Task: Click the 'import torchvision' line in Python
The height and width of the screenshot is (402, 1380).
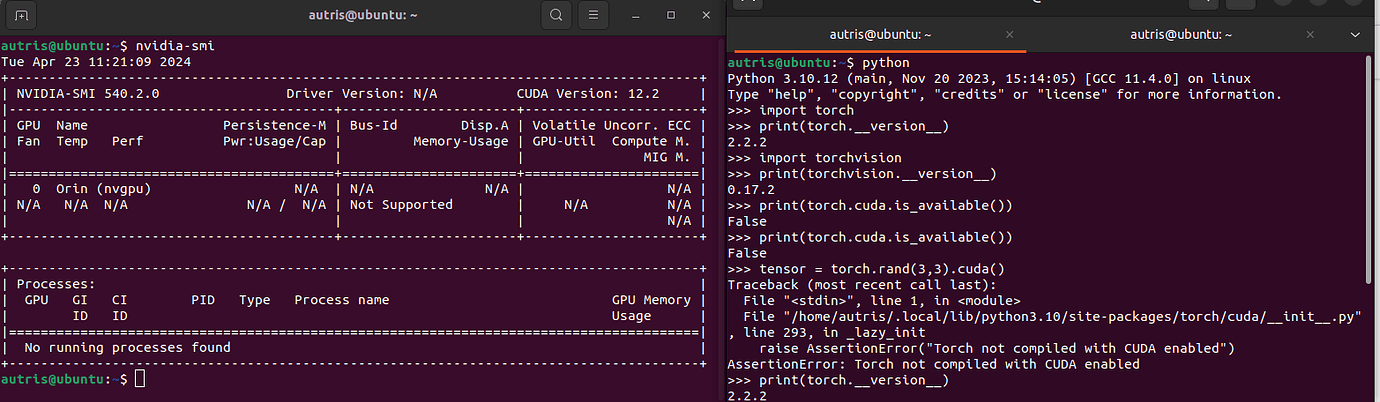Action: (816, 158)
